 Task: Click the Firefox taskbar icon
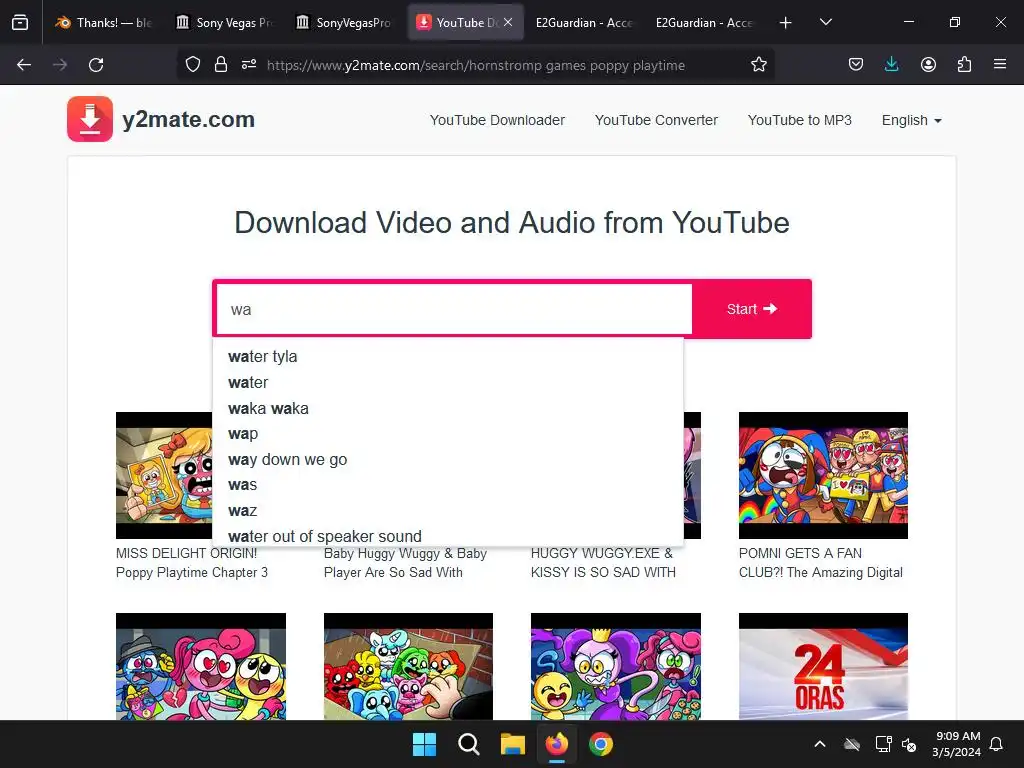[556, 744]
